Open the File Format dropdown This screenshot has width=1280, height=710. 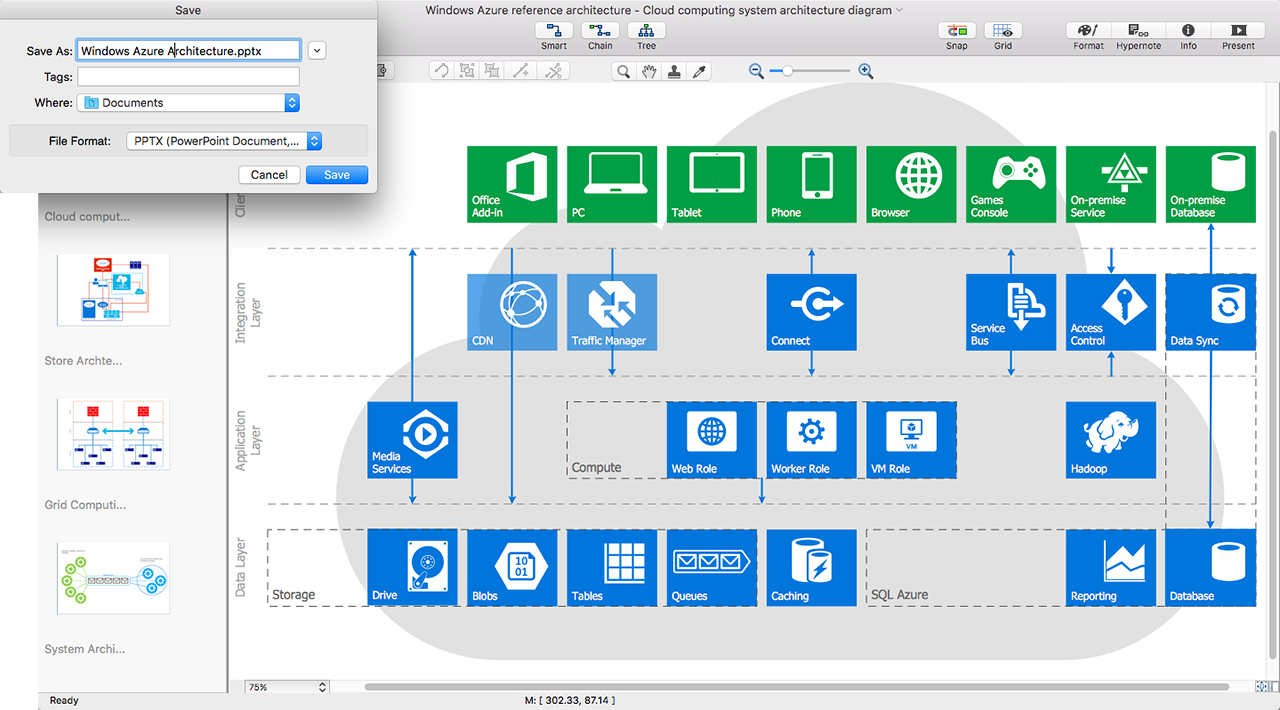click(x=225, y=141)
